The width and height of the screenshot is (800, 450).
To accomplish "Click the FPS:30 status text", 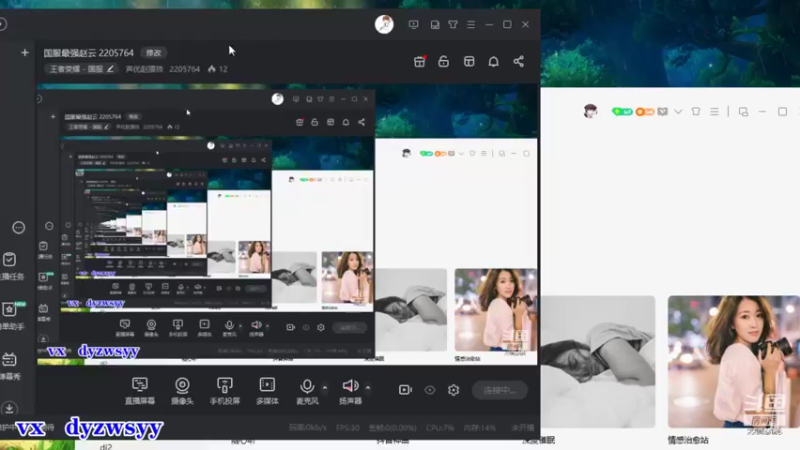I will click(347, 428).
